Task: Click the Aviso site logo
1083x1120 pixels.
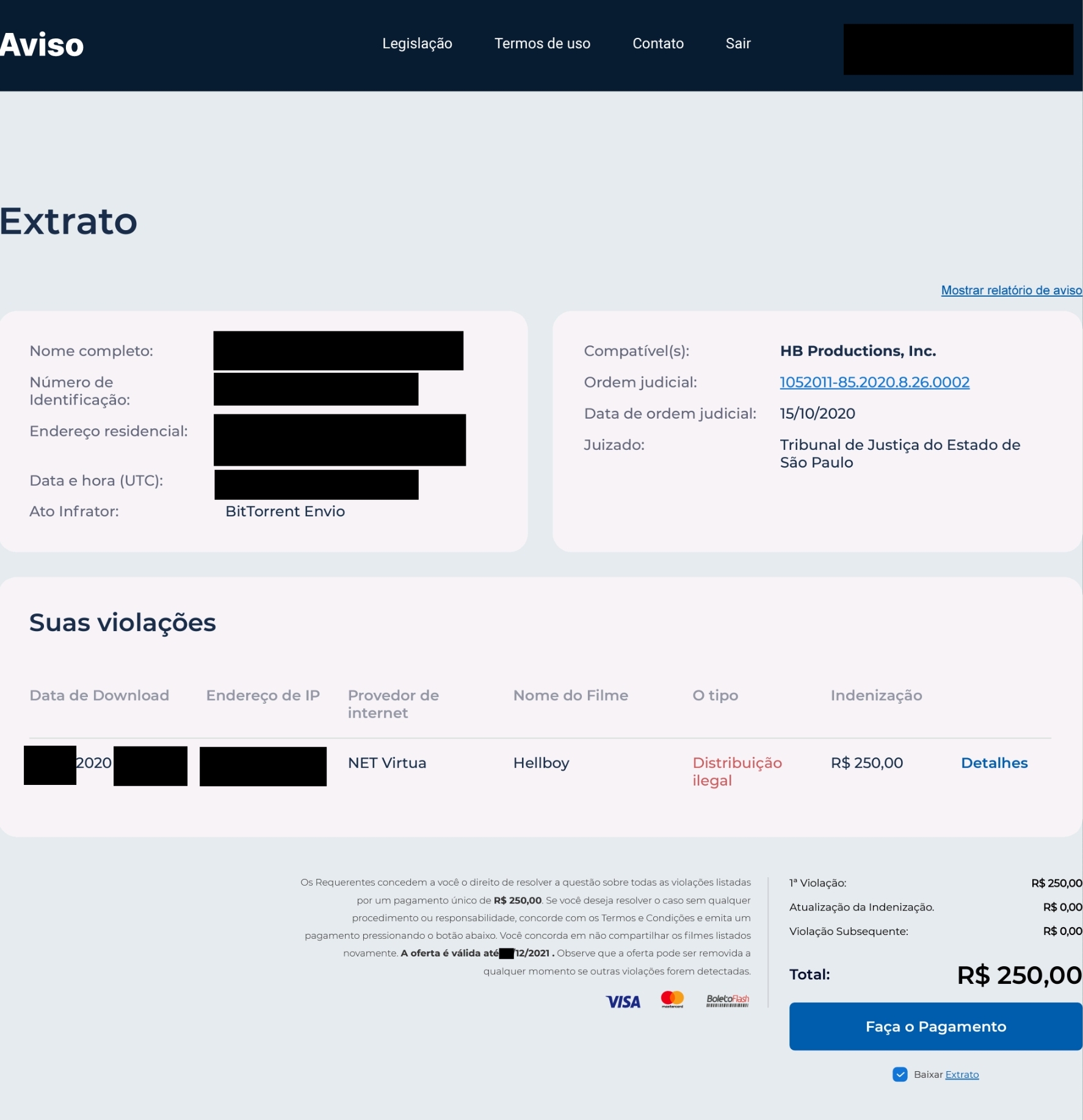Action: [x=42, y=45]
